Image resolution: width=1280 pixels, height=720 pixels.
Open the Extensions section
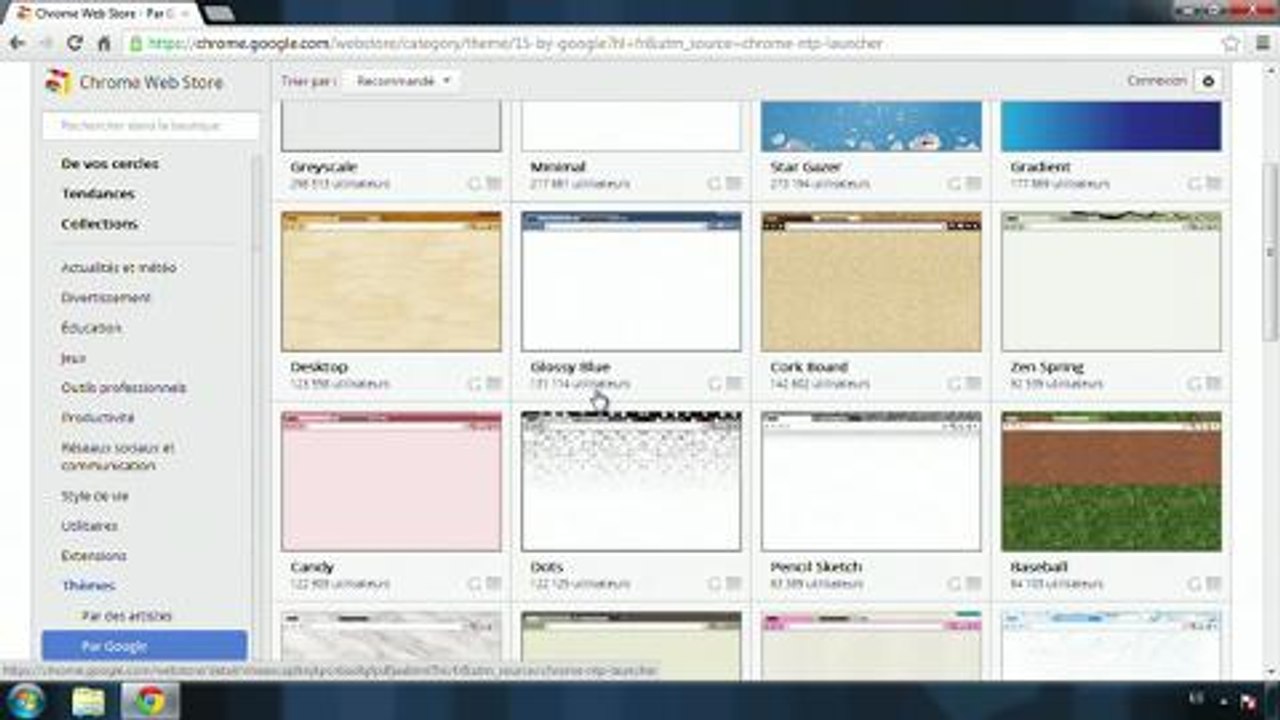(x=94, y=556)
